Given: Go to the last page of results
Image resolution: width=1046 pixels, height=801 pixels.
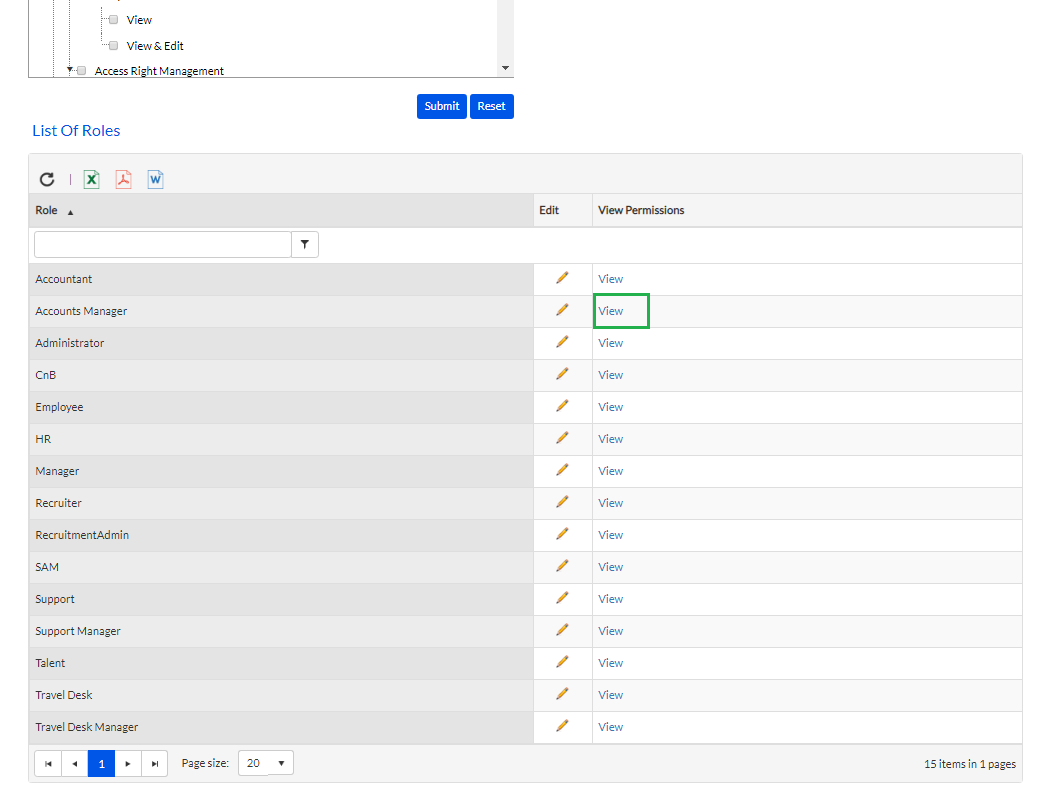Looking at the screenshot, I should [x=154, y=764].
